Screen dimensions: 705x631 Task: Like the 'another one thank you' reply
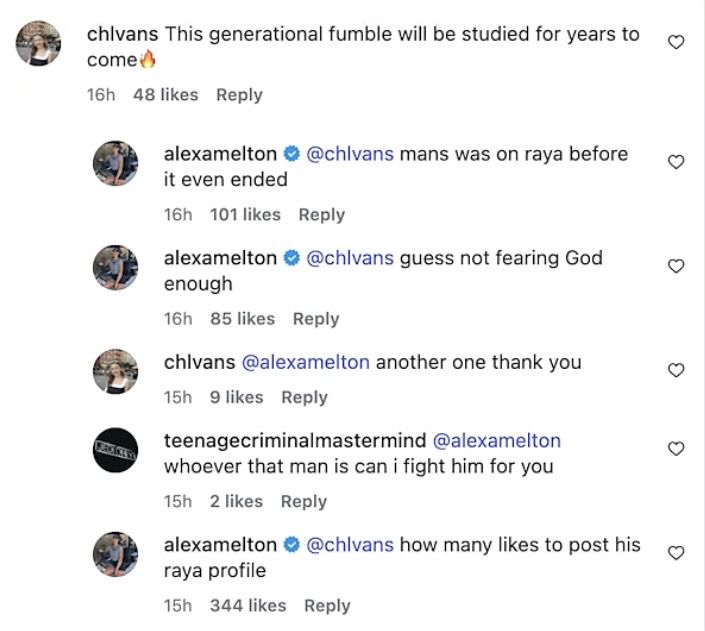coord(676,370)
